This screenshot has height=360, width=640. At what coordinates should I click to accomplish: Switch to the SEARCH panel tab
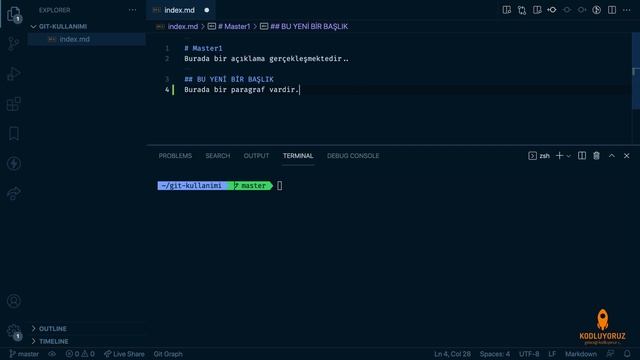coord(218,156)
